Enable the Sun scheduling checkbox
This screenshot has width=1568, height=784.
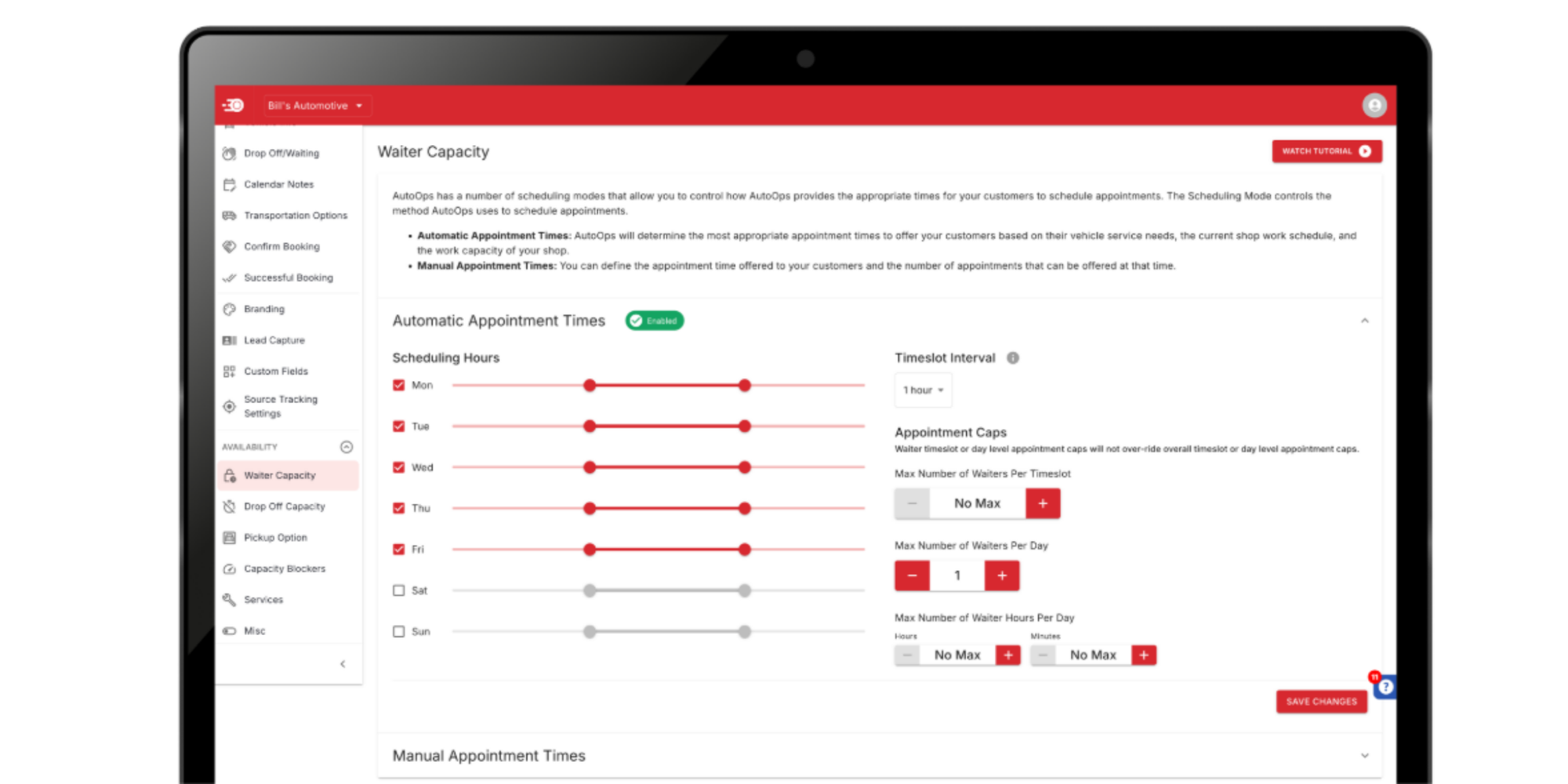399,631
